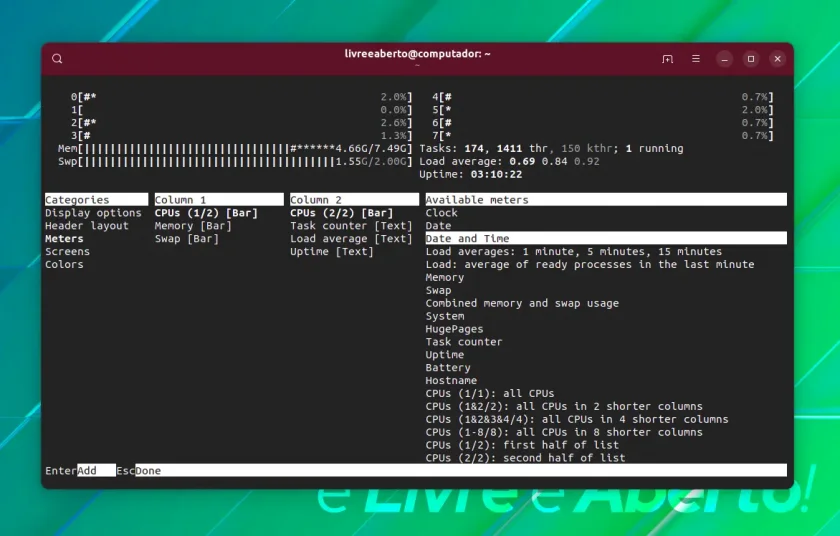840x536 pixels.
Task: Click the Column 2 header
Action: click(355, 199)
